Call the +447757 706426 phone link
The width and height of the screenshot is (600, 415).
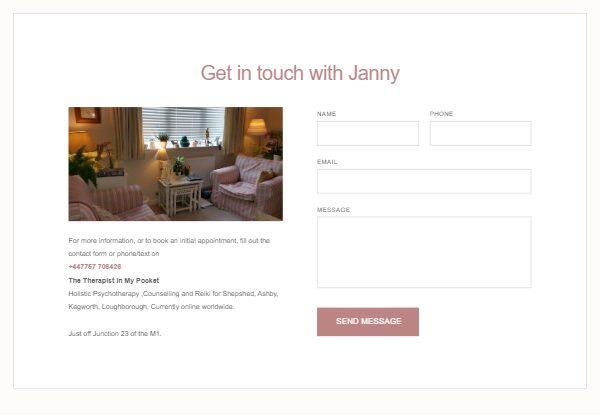tap(95, 267)
